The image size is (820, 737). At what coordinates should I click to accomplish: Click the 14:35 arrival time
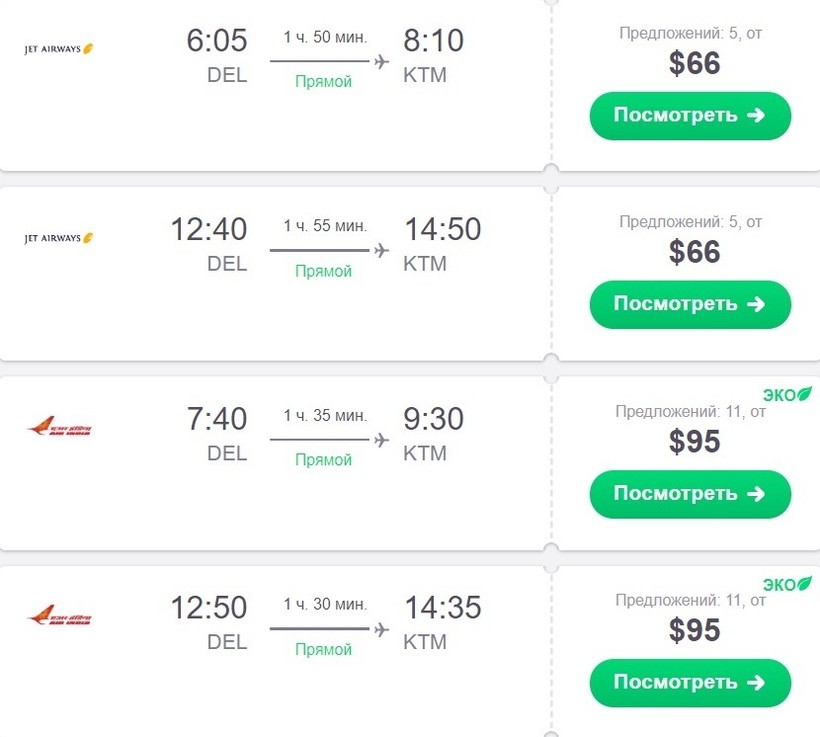442,607
